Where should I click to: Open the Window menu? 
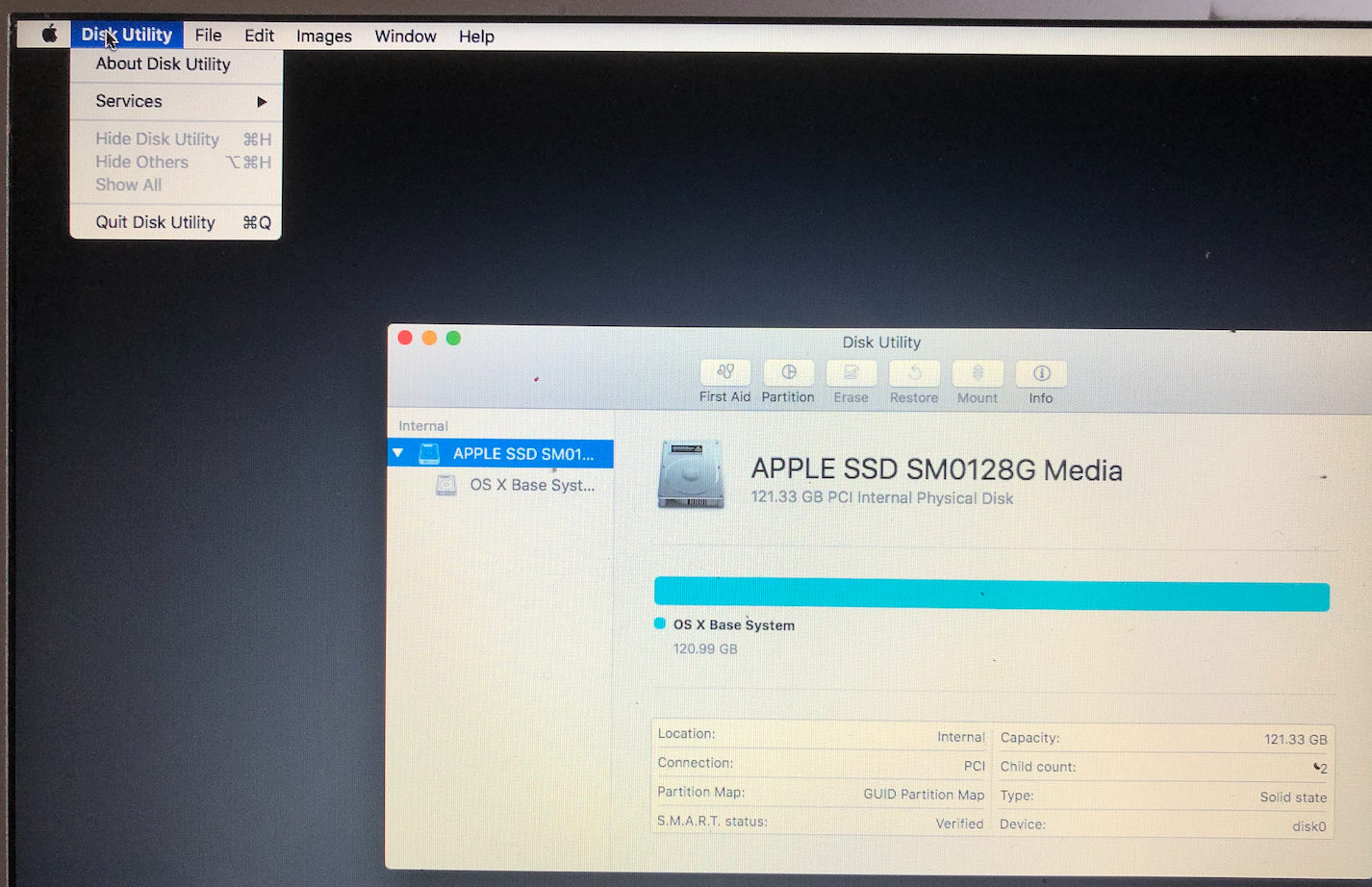point(405,37)
